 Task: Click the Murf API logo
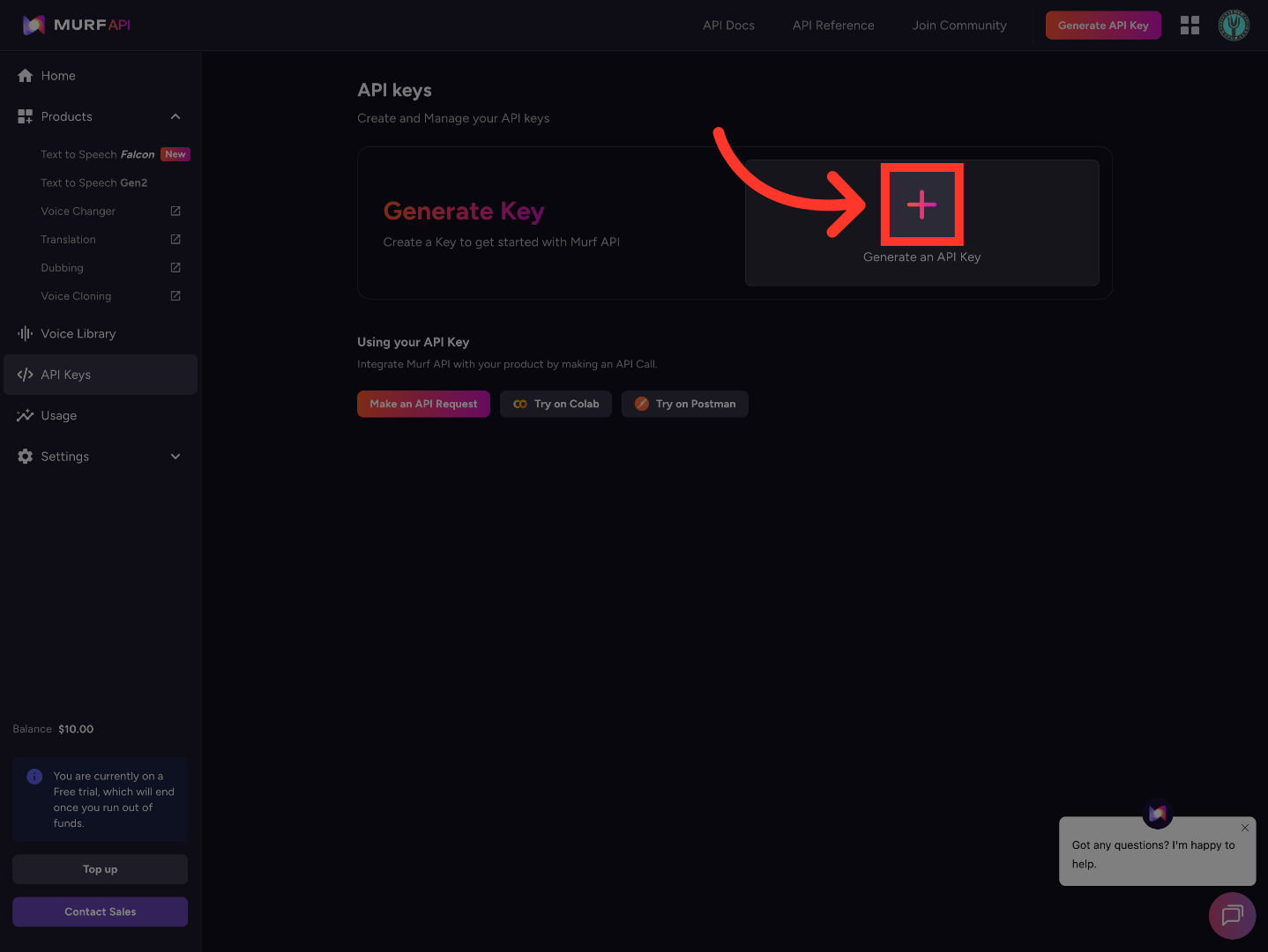point(76,25)
